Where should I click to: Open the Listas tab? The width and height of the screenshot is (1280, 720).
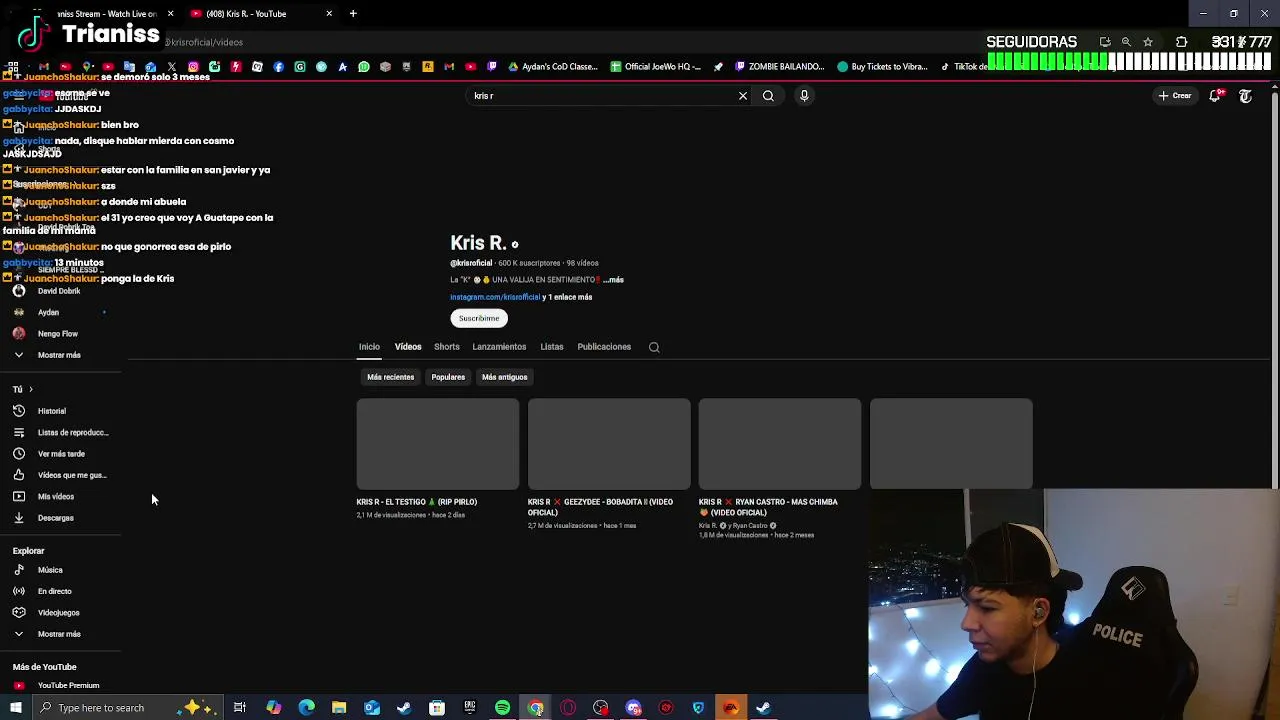click(x=552, y=347)
